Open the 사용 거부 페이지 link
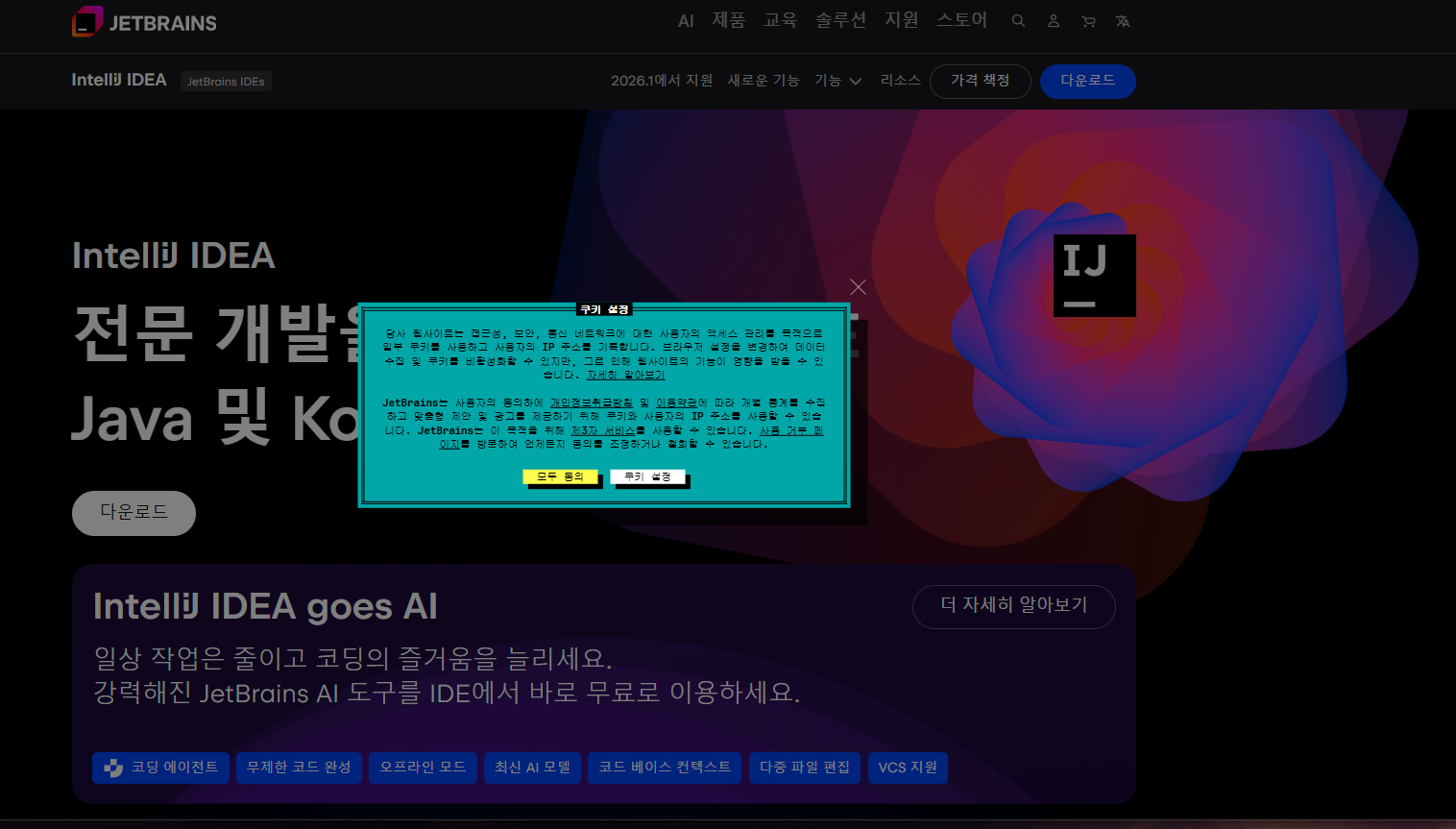The image size is (1456, 829). [791, 430]
